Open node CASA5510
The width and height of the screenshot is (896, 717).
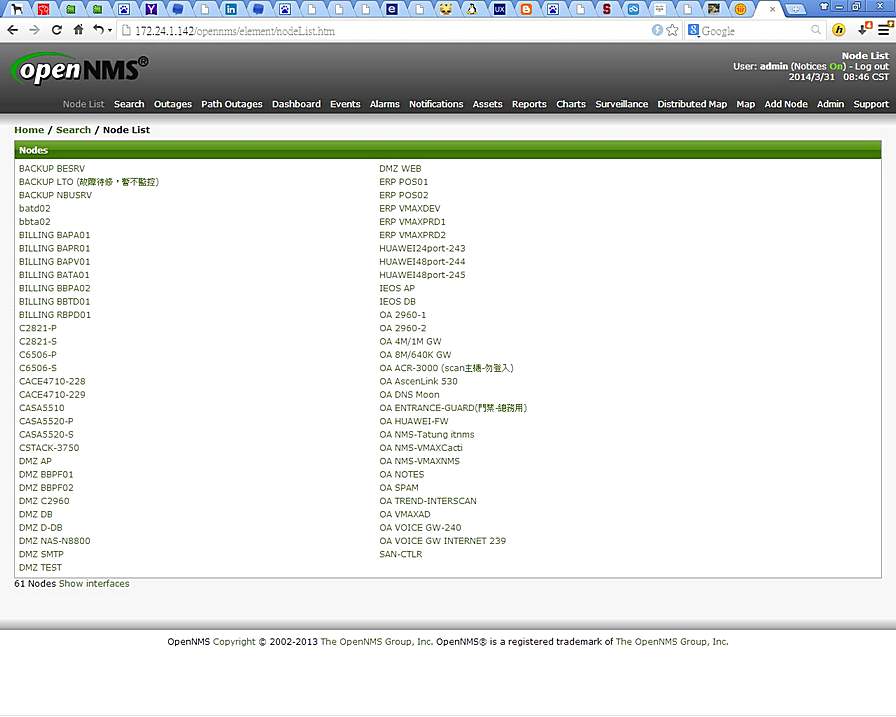42,407
